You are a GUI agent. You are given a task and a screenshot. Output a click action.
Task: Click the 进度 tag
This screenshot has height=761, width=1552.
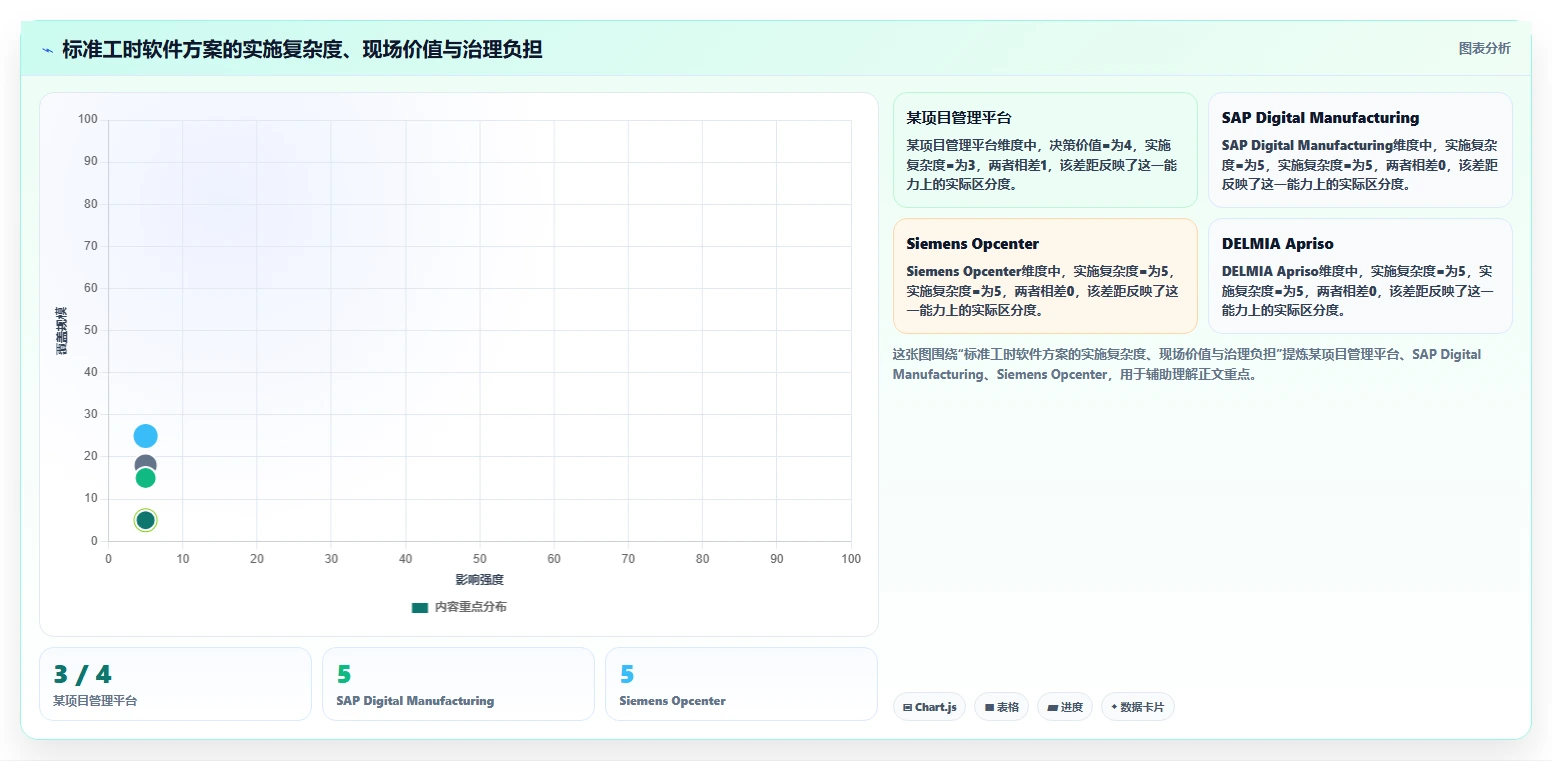pos(1065,707)
